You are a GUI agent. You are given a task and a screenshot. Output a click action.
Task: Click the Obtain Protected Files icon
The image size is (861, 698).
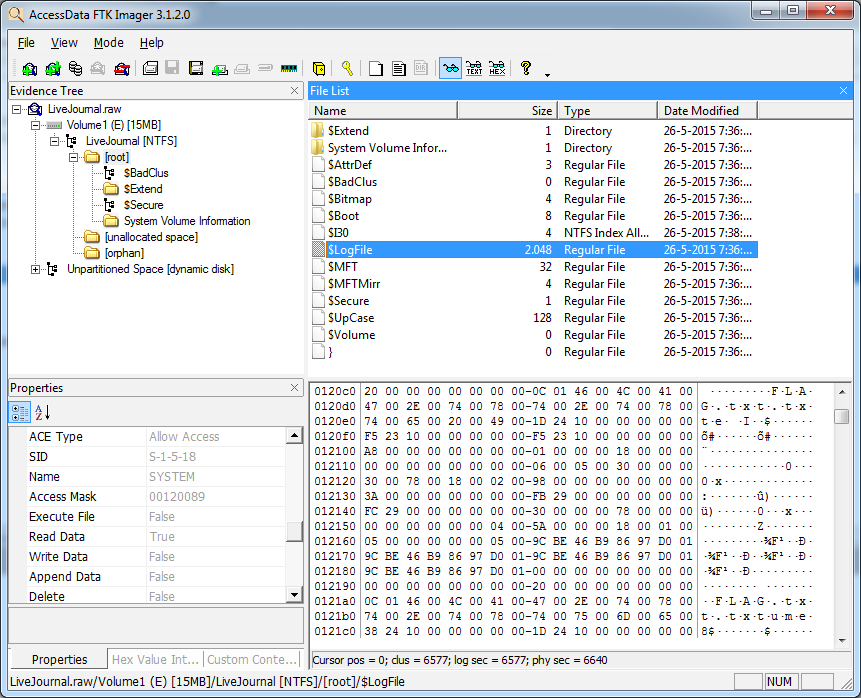tap(319, 69)
